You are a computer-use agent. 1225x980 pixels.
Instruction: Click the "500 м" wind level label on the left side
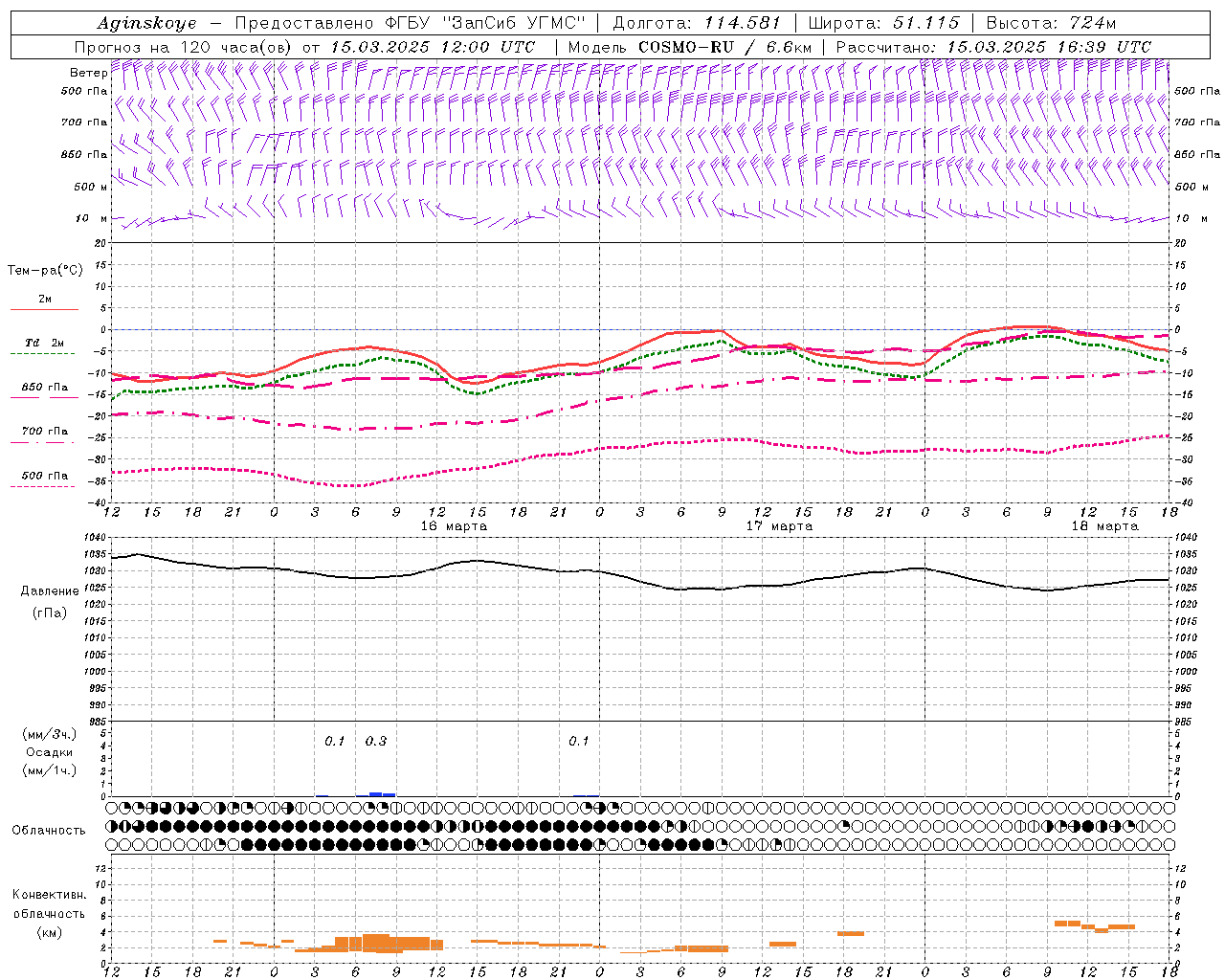92,187
